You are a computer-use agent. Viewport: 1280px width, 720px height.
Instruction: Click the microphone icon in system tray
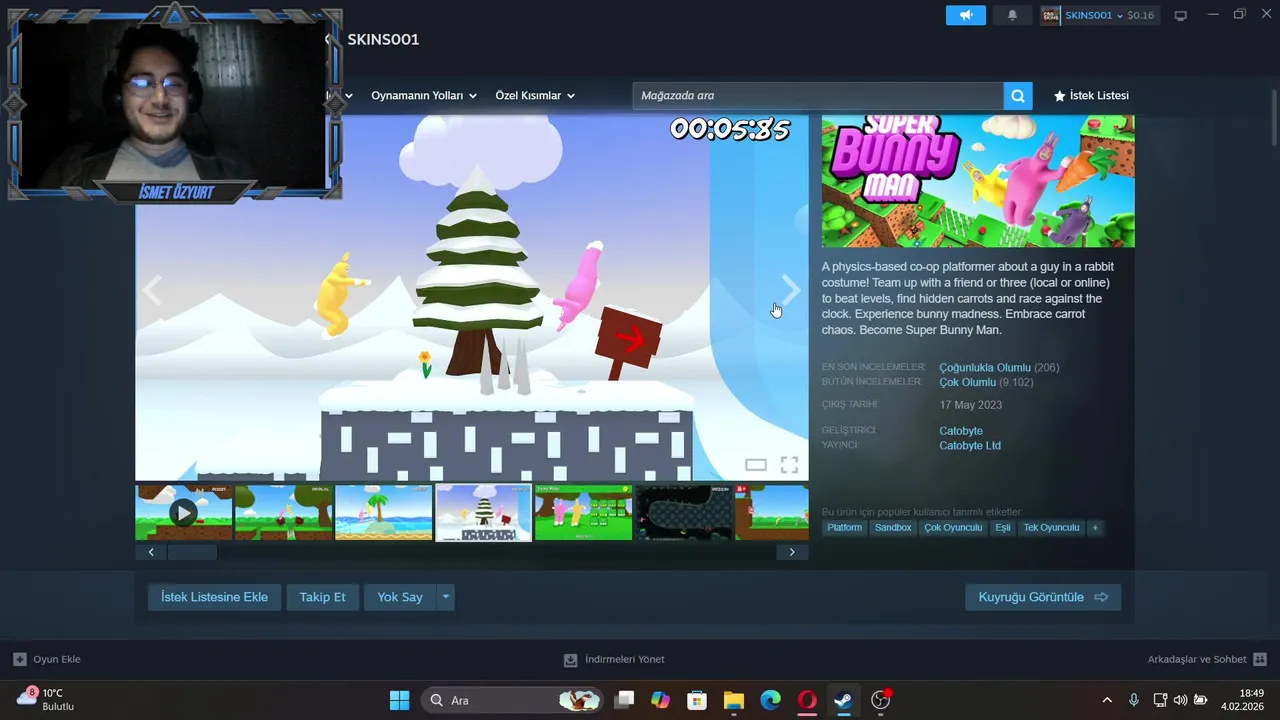coord(1133,700)
